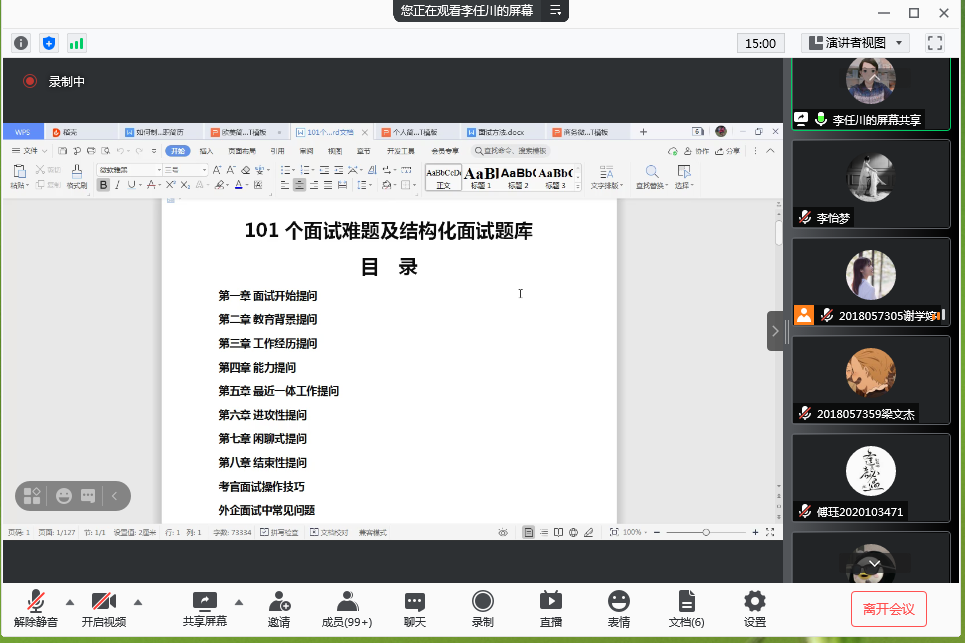The image size is (965, 643).
Task: Open the Live streaming option
Action: tap(550, 602)
